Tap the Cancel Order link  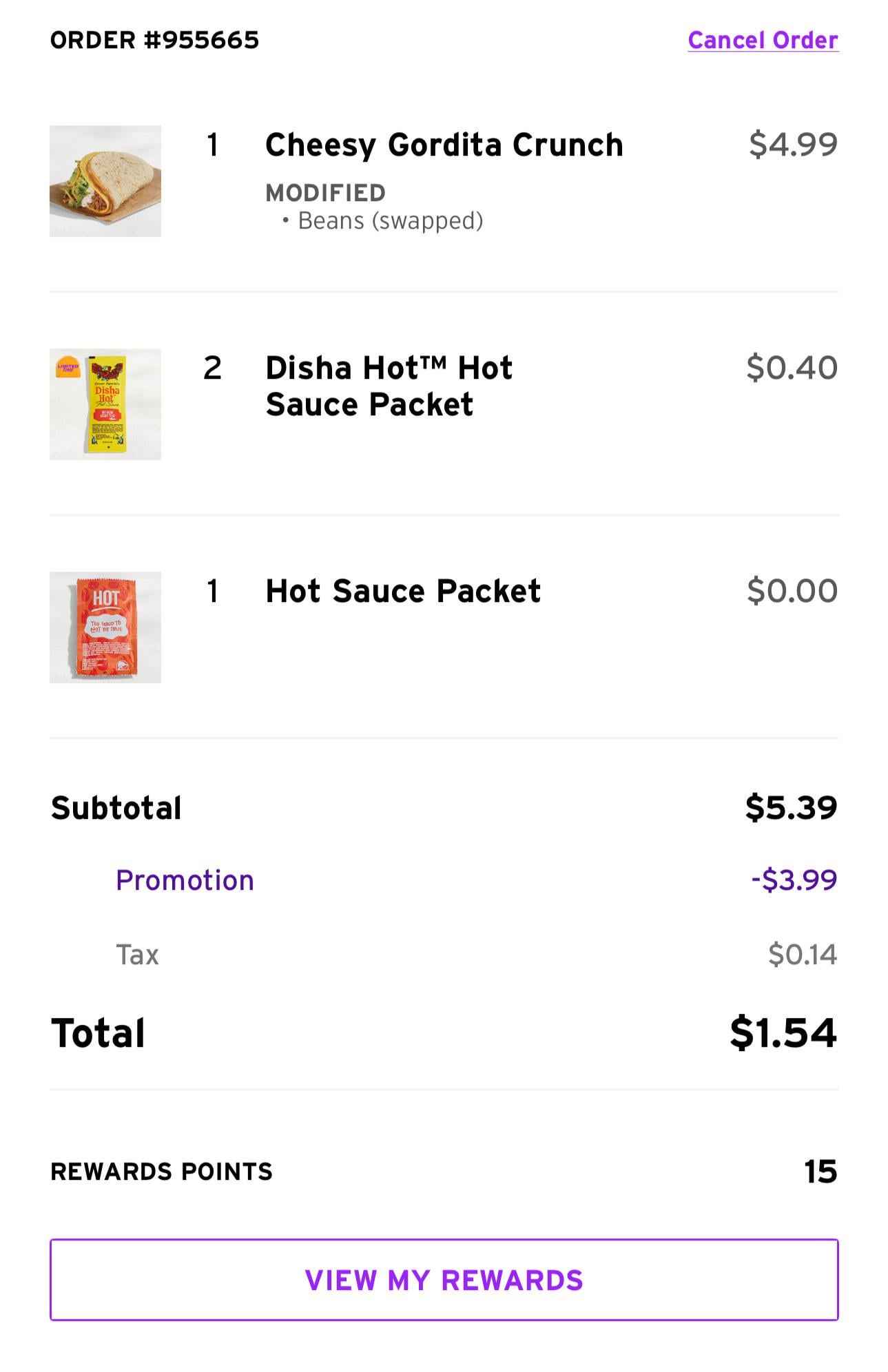click(x=763, y=41)
